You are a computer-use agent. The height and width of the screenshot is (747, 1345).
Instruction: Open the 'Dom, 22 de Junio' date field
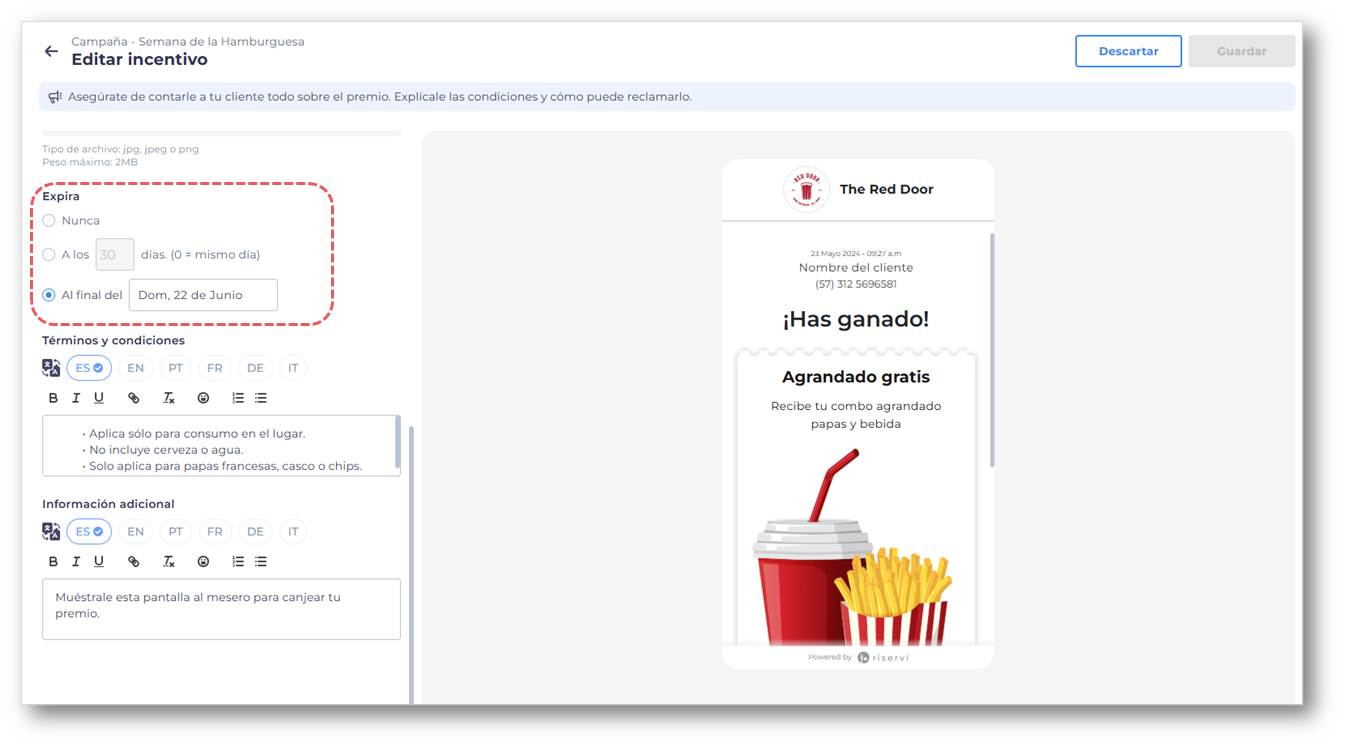[x=203, y=295]
